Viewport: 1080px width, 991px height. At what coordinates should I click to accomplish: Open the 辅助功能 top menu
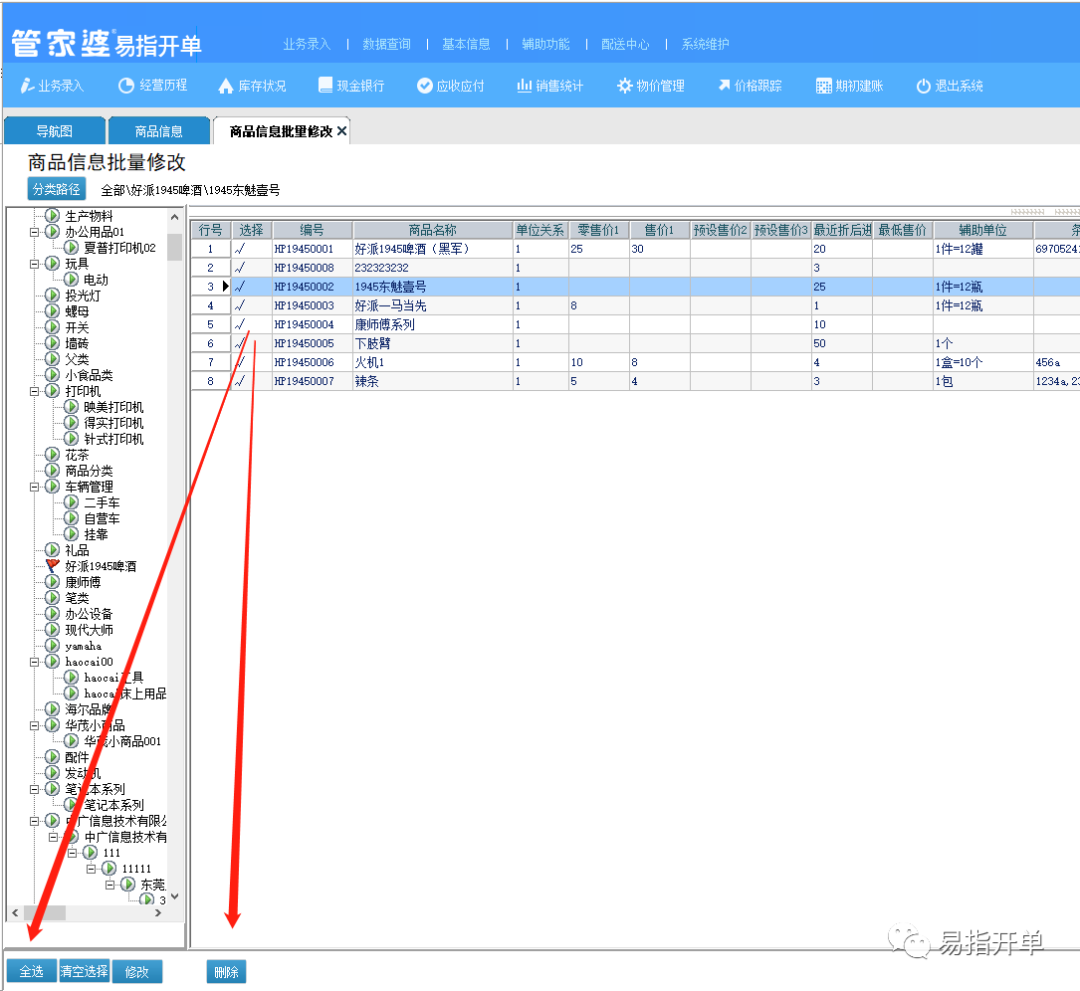point(546,44)
